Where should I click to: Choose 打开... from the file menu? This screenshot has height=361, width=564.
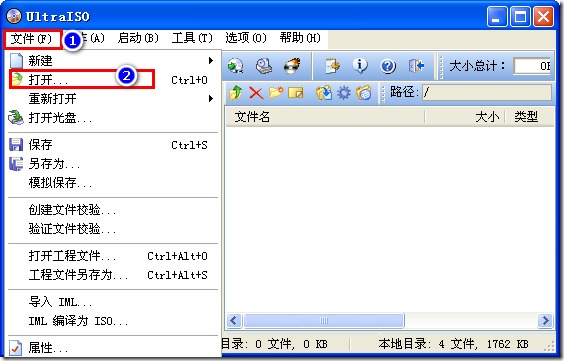click(x=113, y=79)
